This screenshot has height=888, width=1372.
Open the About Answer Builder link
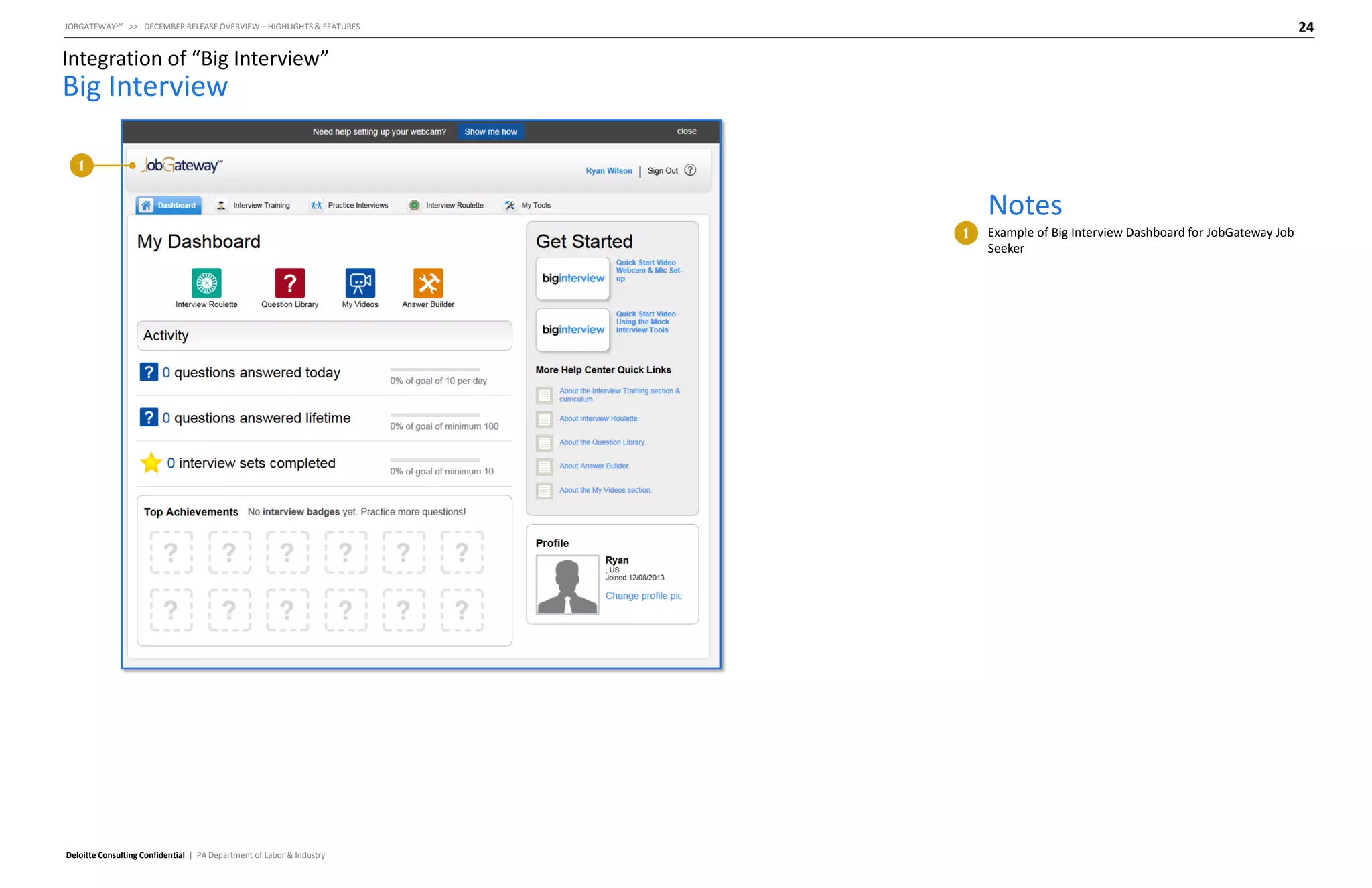click(x=594, y=466)
